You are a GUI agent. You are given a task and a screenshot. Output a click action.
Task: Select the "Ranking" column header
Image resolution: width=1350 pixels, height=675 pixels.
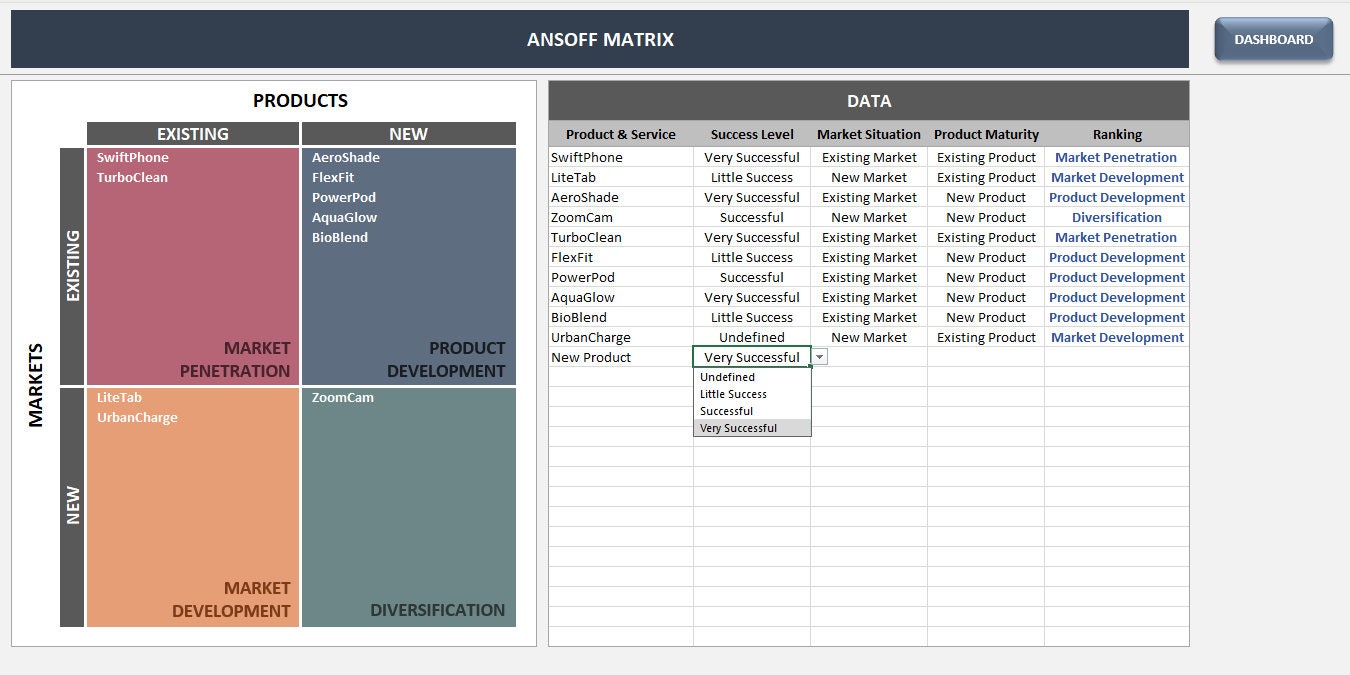coord(1116,134)
